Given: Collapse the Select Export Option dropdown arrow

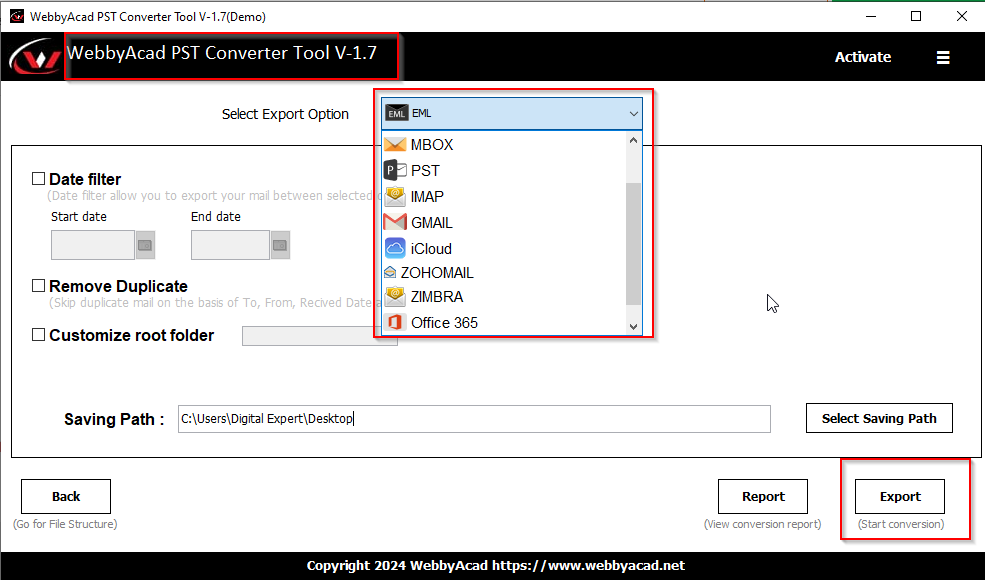Looking at the screenshot, I should pos(633,114).
